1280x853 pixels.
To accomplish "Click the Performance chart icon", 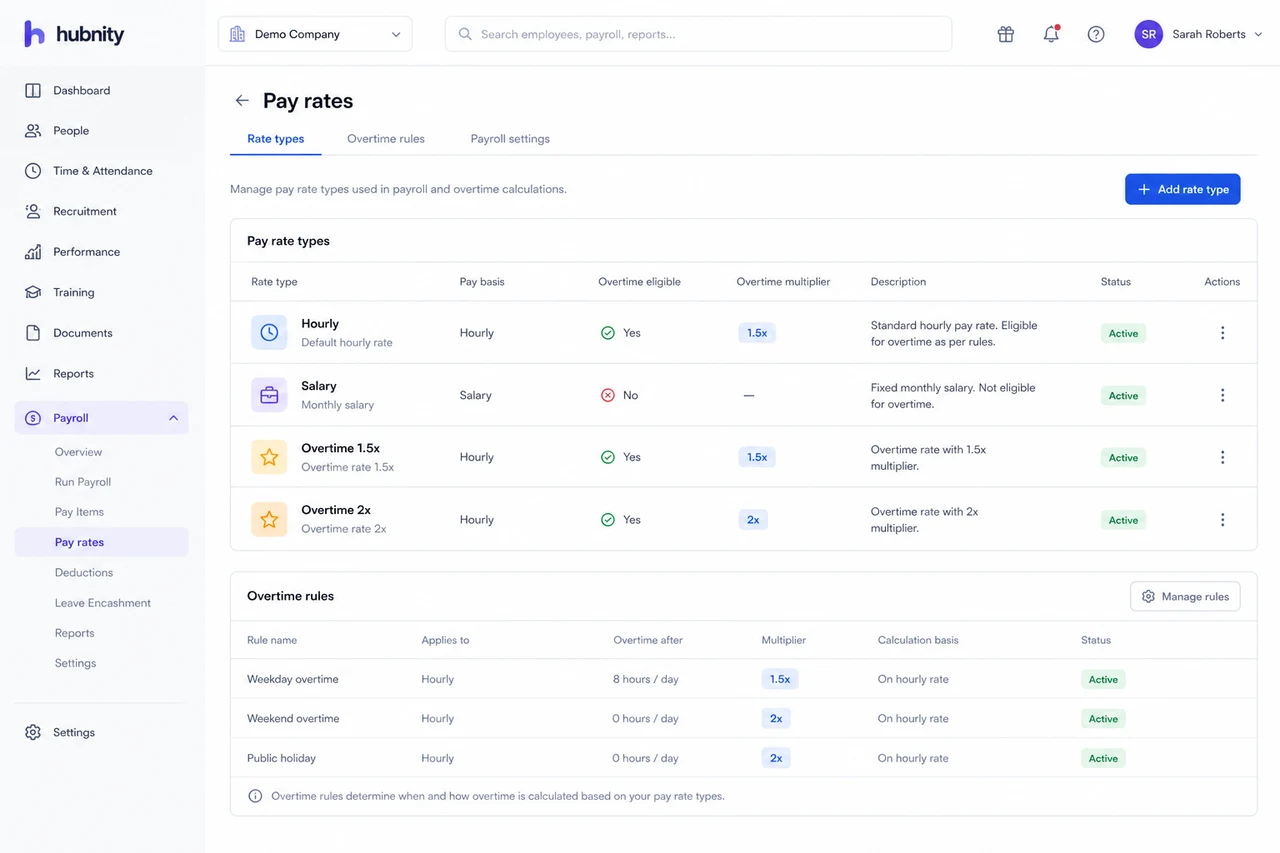I will click(x=33, y=252).
